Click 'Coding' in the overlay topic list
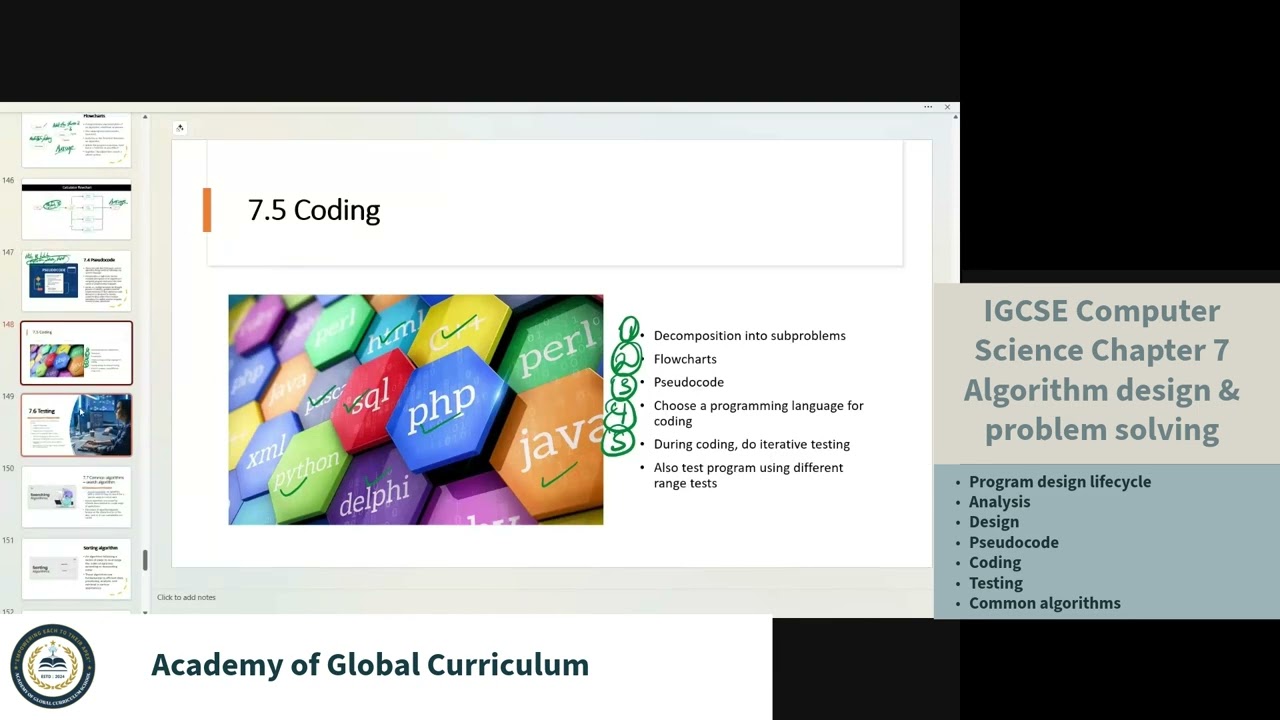Viewport: 1280px width, 720px height. [995, 563]
